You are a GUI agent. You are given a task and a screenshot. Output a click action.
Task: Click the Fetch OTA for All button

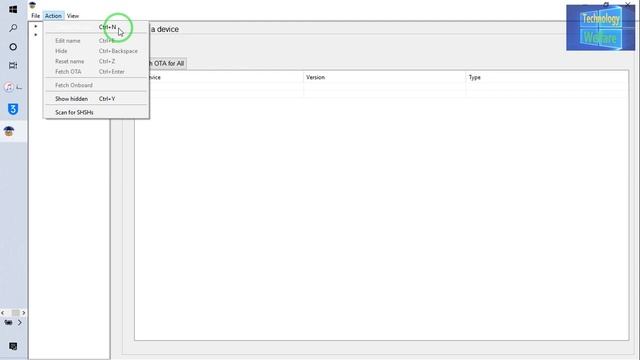click(168, 63)
